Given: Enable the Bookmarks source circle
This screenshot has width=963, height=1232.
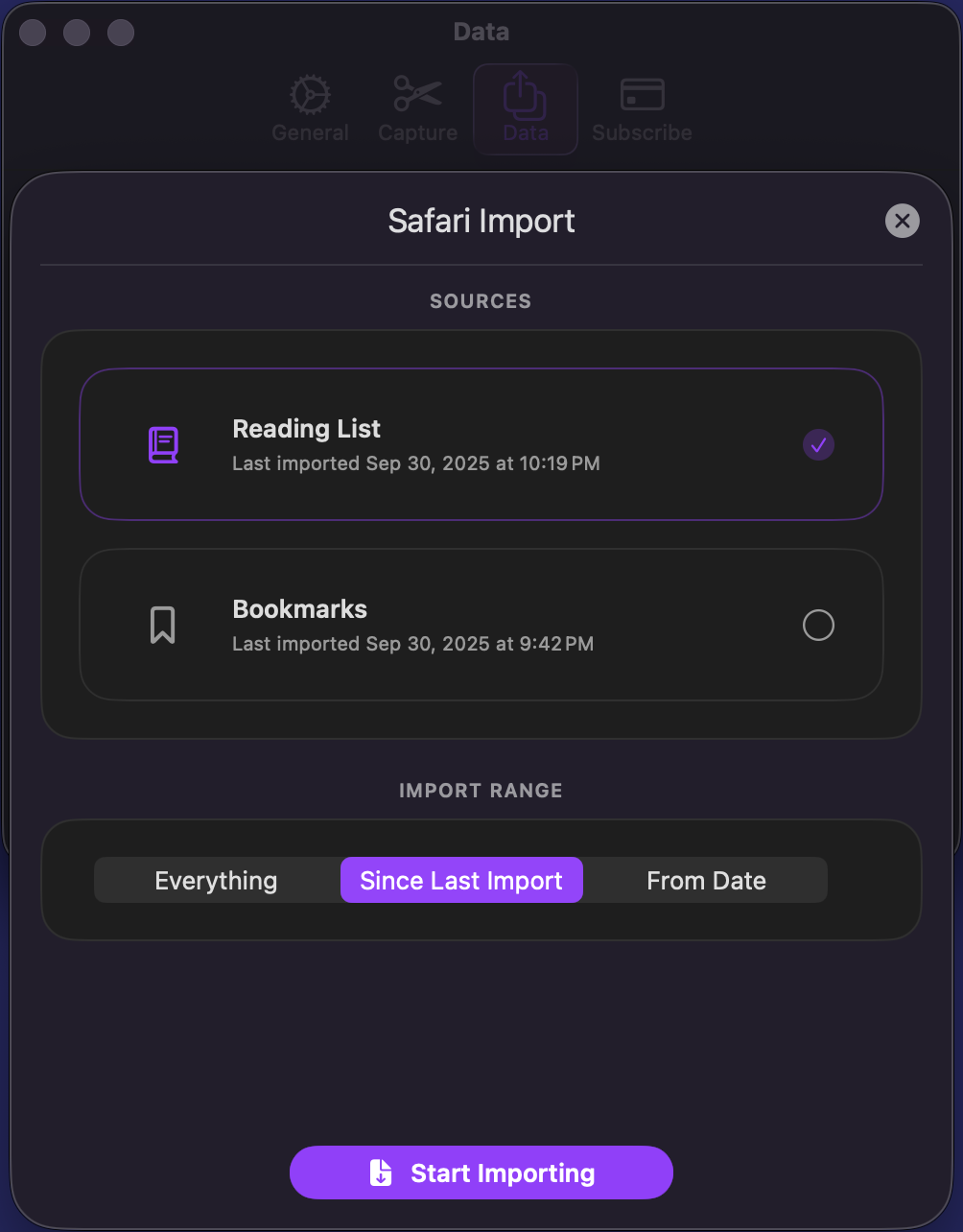Looking at the screenshot, I should pos(818,626).
